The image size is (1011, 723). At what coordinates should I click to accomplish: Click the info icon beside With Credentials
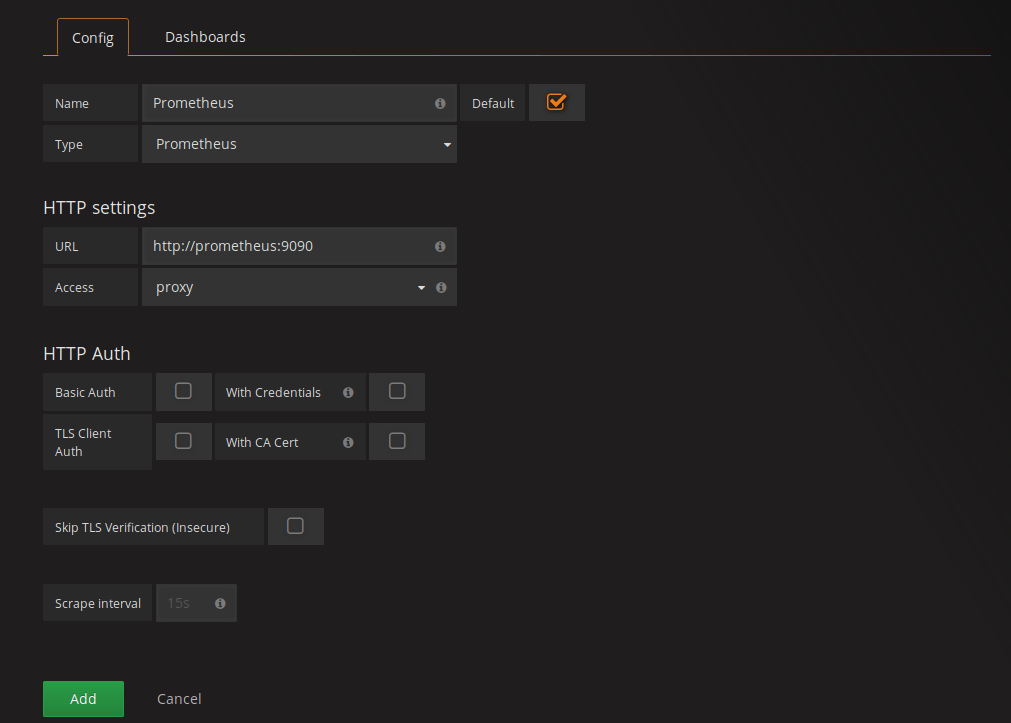coord(347,392)
